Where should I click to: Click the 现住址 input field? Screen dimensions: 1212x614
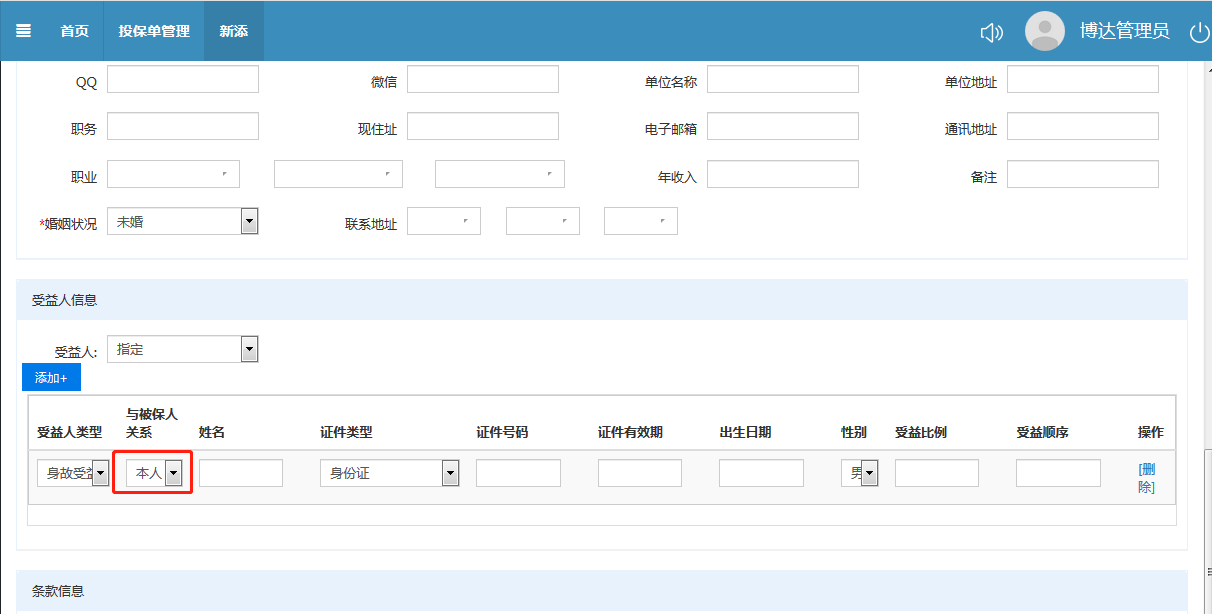(x=483, y=126)
